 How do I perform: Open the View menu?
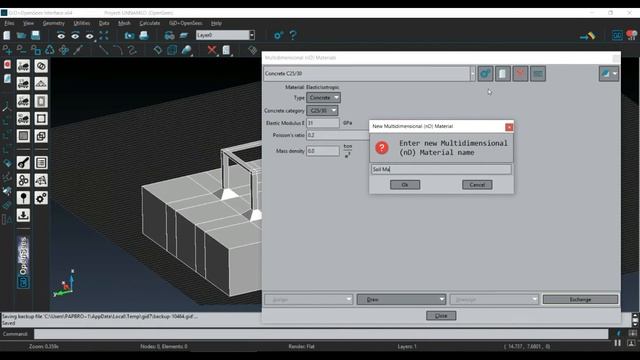[x=28, y=23]
